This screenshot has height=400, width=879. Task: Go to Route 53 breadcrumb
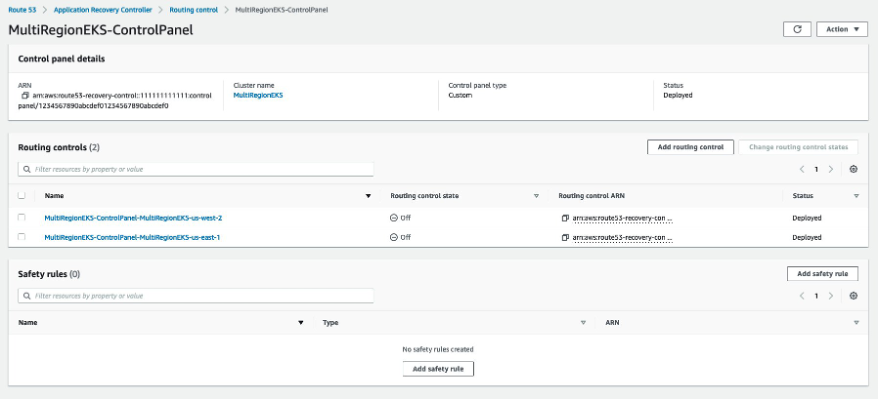[x=22, y=10]
